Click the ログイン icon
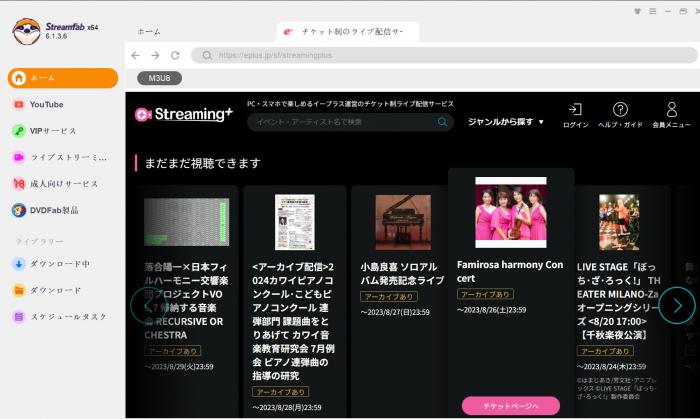Image resolution: width=700 pixels, height=419 pixels. (575, 115)
